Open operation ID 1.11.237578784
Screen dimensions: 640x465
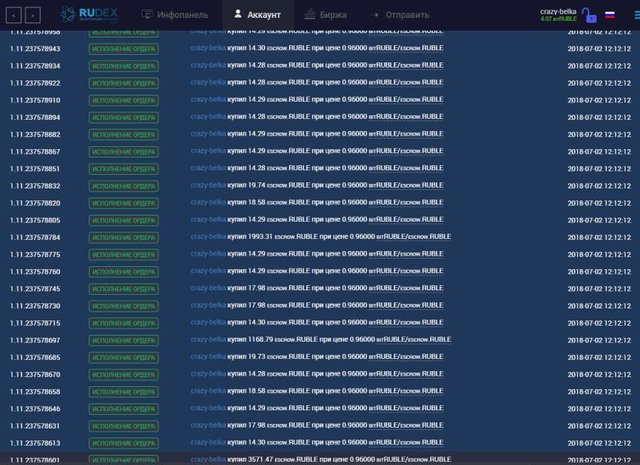click(x=35, y=238)
